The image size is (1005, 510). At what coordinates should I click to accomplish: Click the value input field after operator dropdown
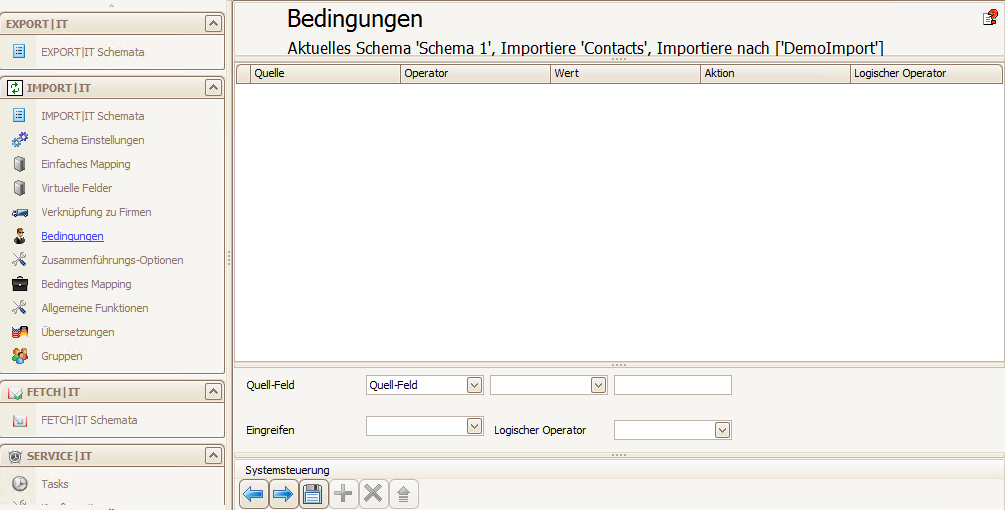pyautogui.click(x=673, y=385)
